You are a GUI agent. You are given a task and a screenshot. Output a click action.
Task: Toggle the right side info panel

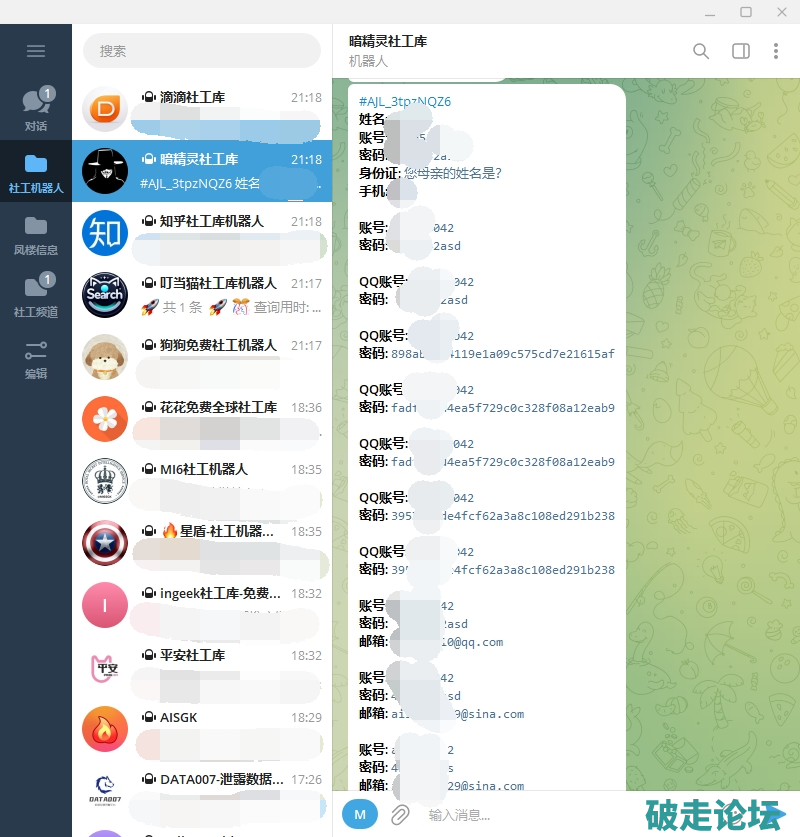click(740, 51)
